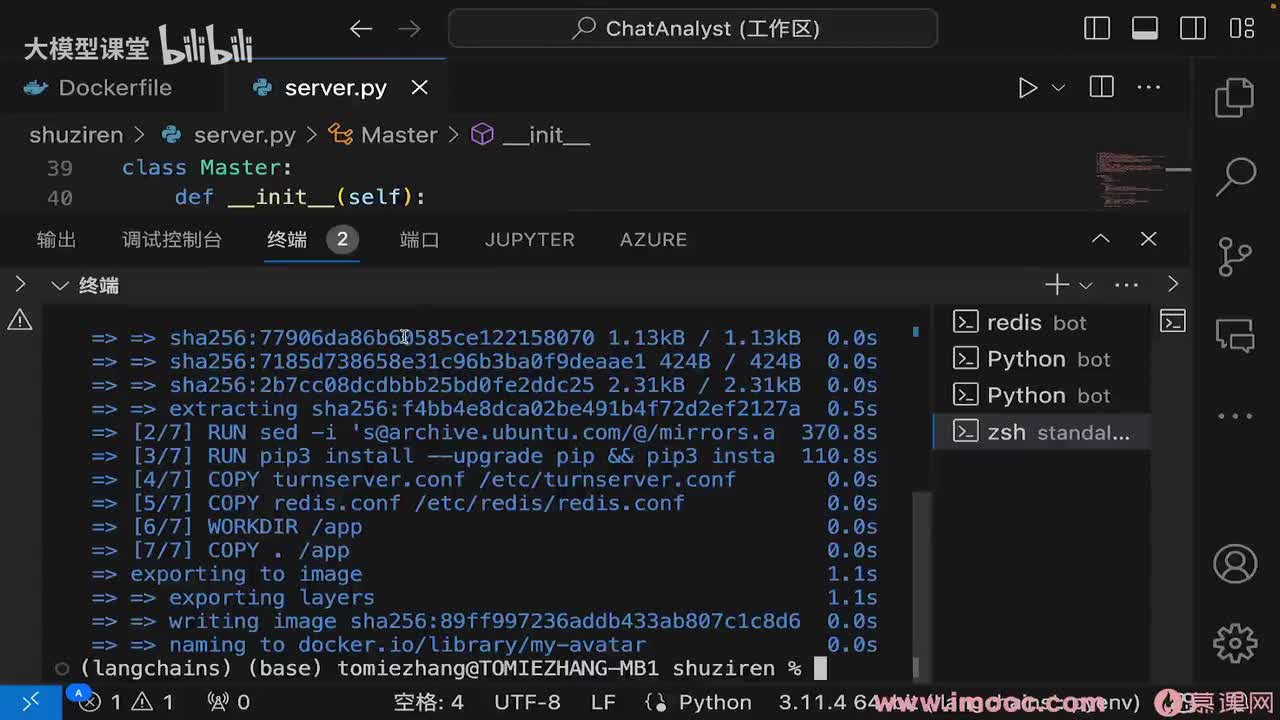The image size is (1280, 720).
Task: Close the server.py tab
Action: coord(420,88)
